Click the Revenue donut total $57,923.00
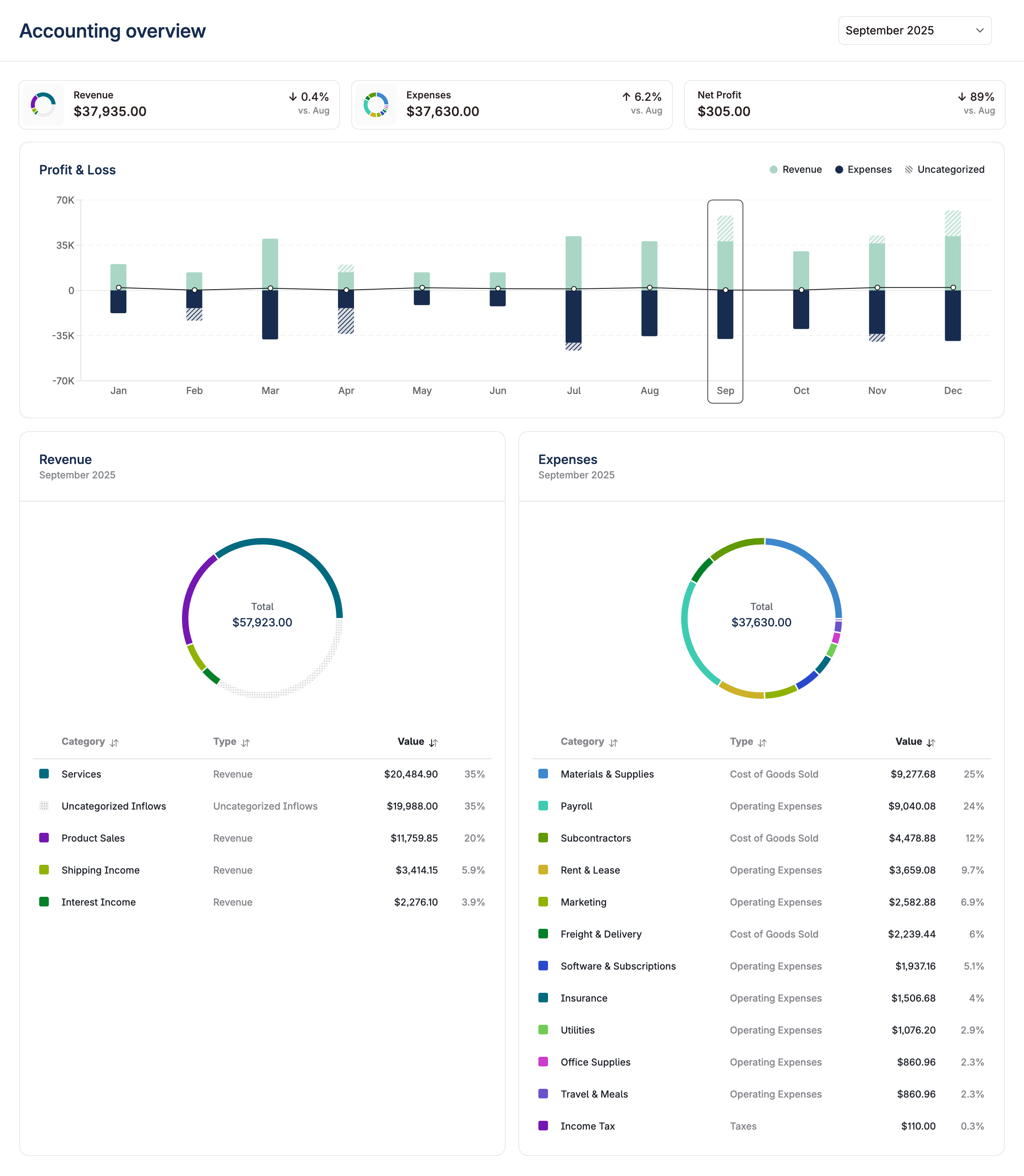Viewport: 1024px width, 1176px height. (262, 622)
